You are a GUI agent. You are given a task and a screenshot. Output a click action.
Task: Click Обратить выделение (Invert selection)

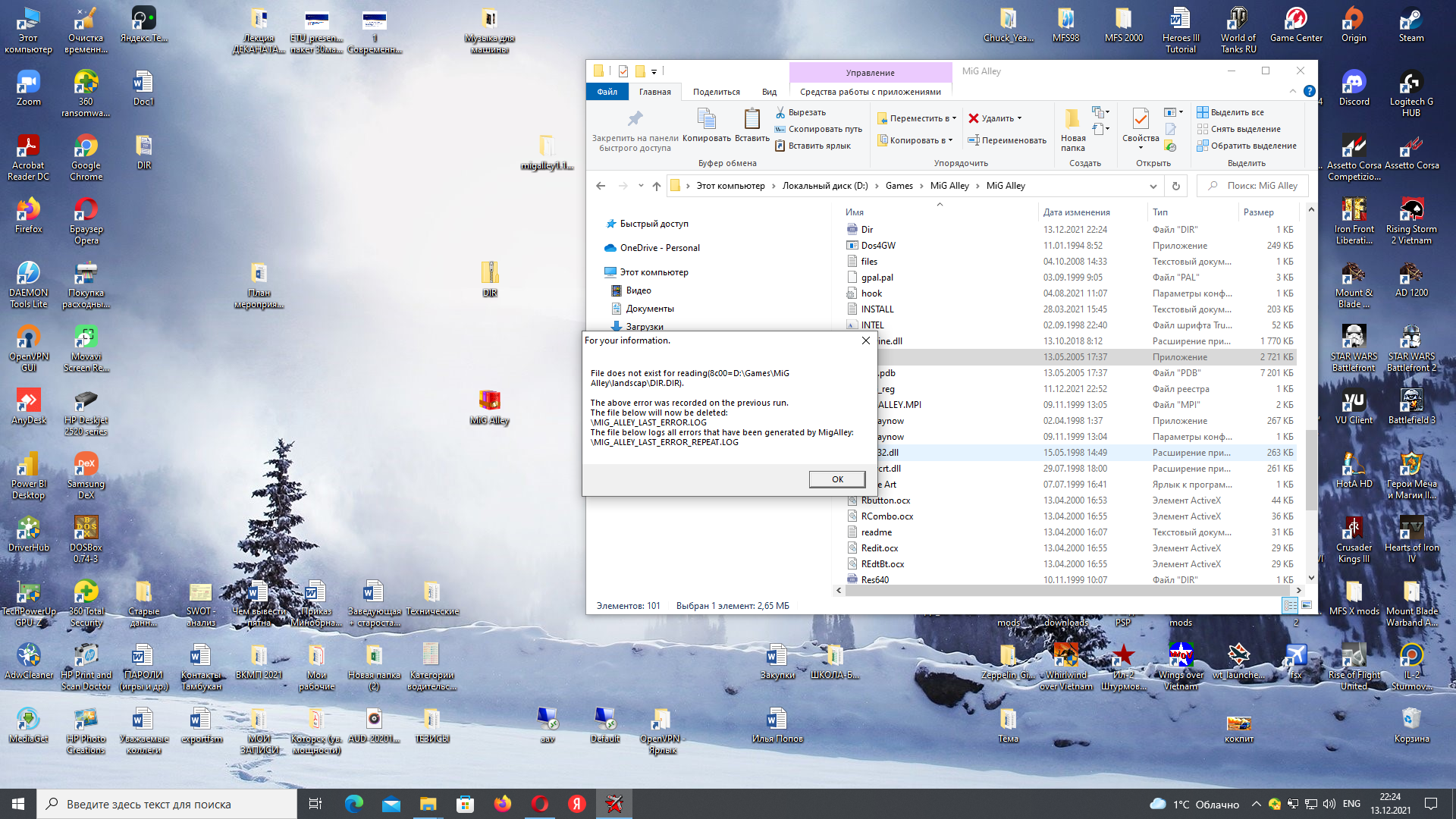tap(1253, 146)
